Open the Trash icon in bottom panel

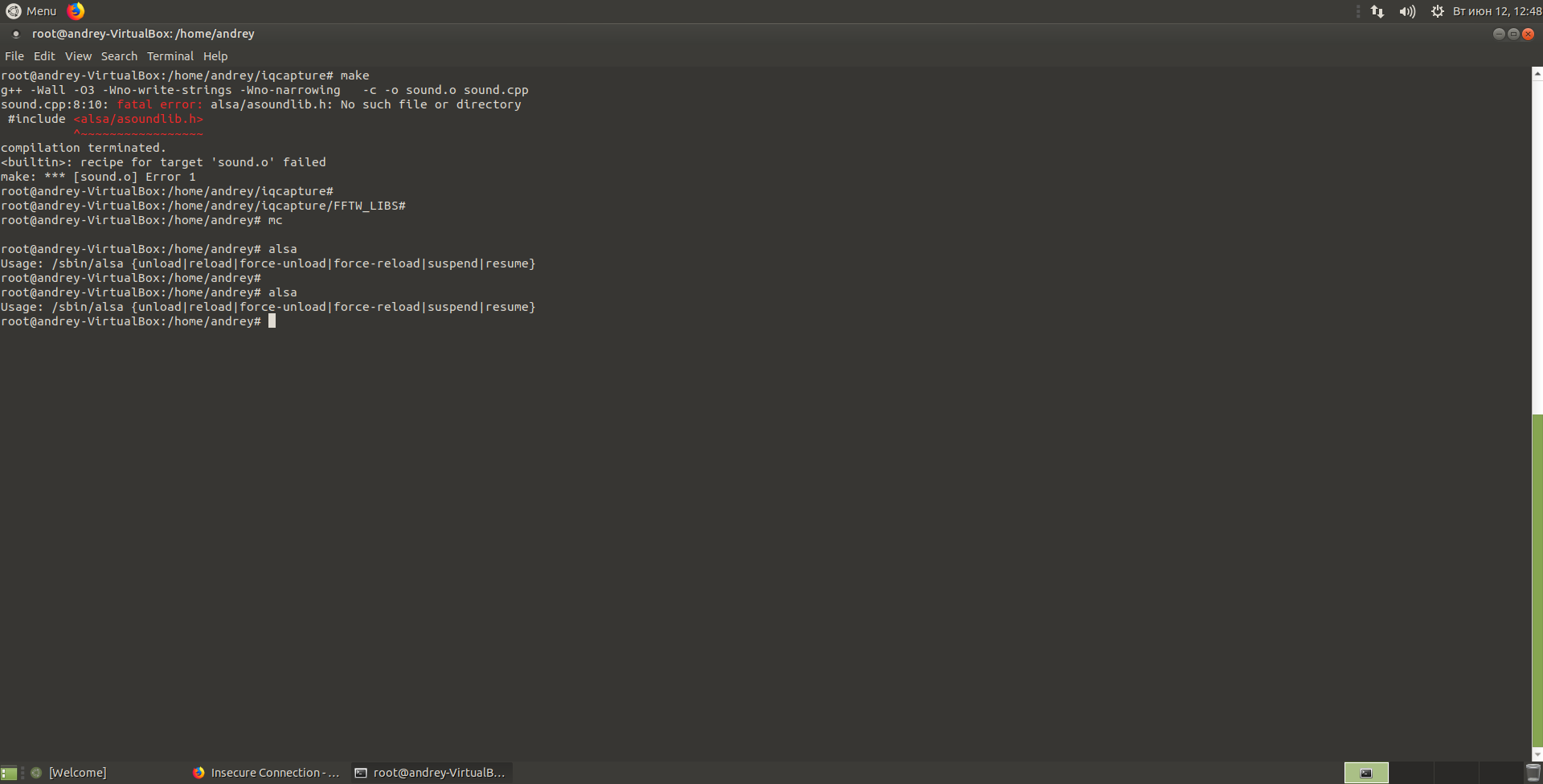click(x=1533, y=773)
